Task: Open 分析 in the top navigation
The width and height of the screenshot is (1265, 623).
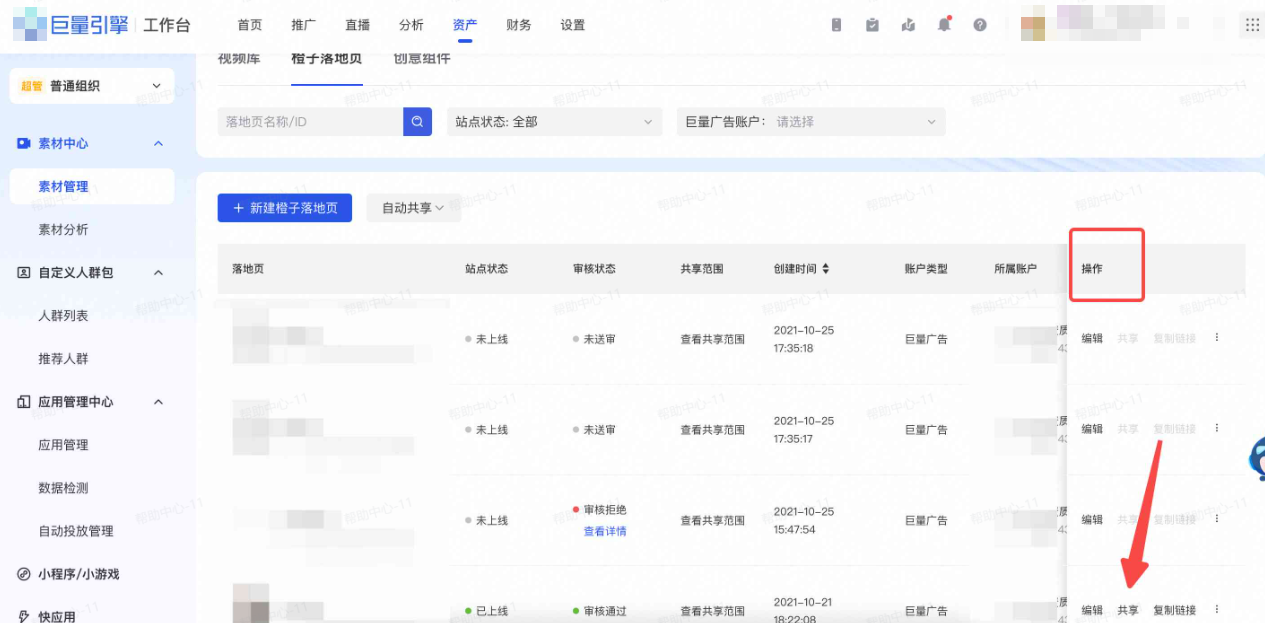Action: (411, 25)
